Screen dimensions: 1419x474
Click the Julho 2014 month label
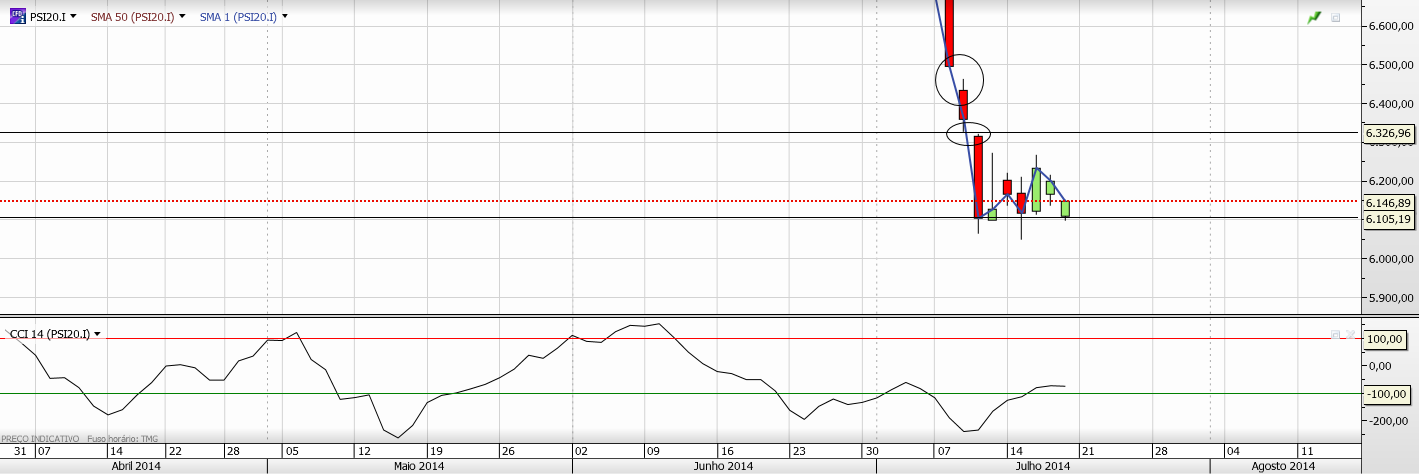pos(1042,466)
